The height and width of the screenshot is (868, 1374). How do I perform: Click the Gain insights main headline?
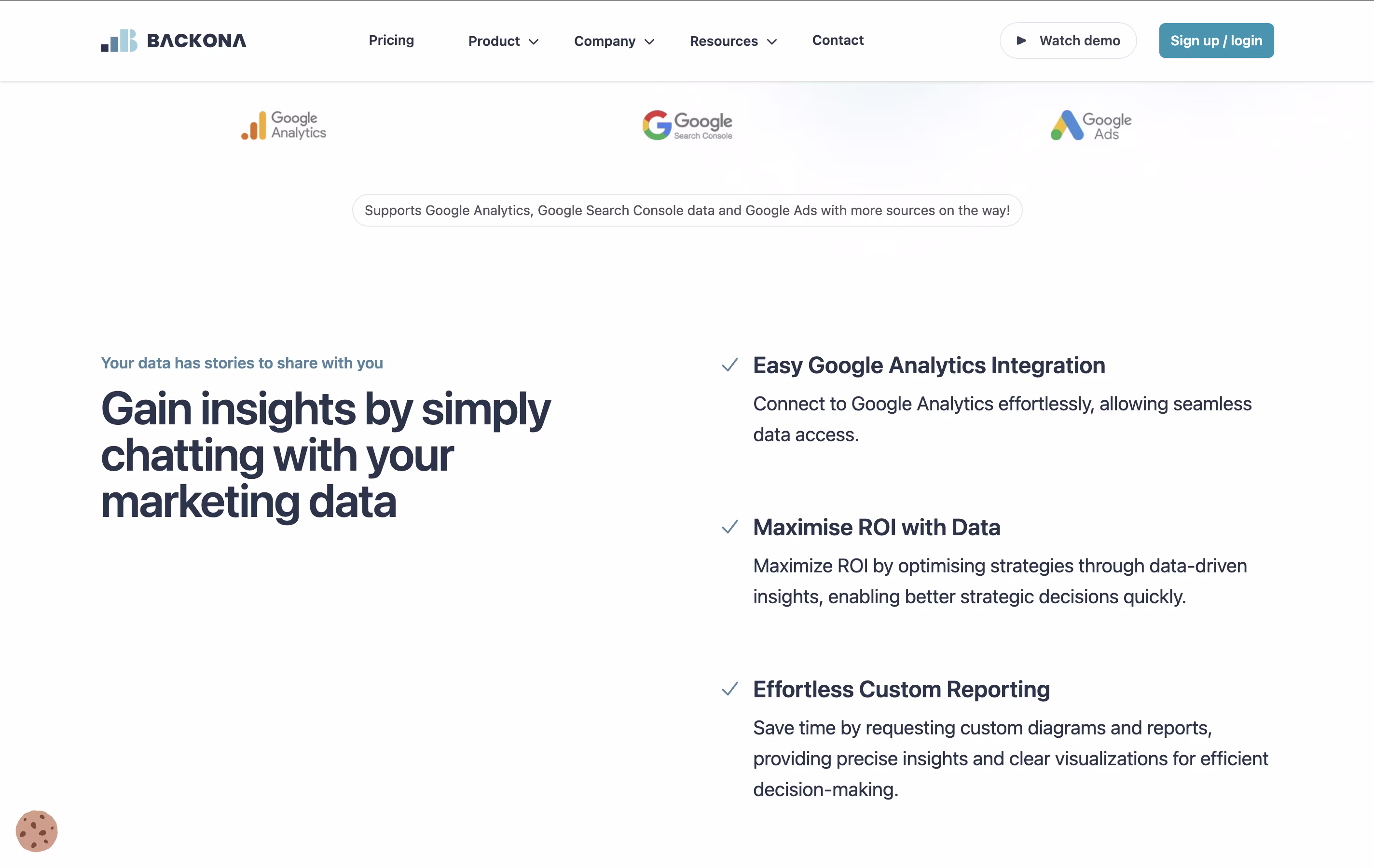pos(326,455)
